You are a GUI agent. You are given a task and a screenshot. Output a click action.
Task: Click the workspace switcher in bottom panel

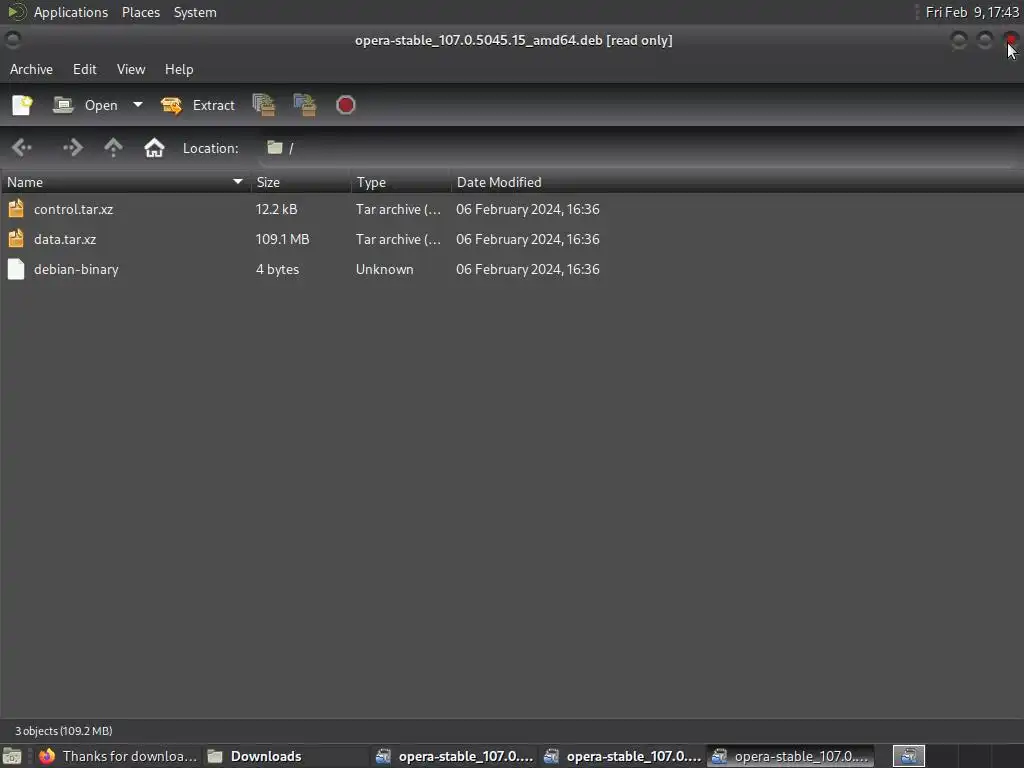pyautogui.click(x=908, y=756)
